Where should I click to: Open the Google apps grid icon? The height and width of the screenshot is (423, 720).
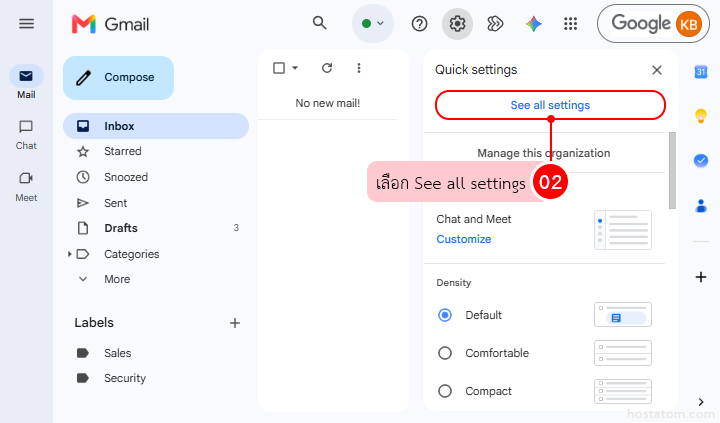click(570, 23)
